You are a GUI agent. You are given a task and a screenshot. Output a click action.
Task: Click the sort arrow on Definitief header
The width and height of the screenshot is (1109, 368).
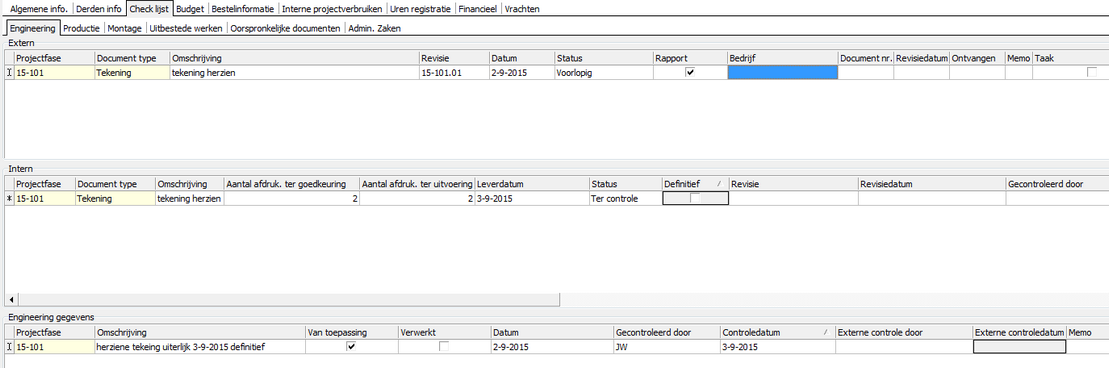[x=719, y=184]
